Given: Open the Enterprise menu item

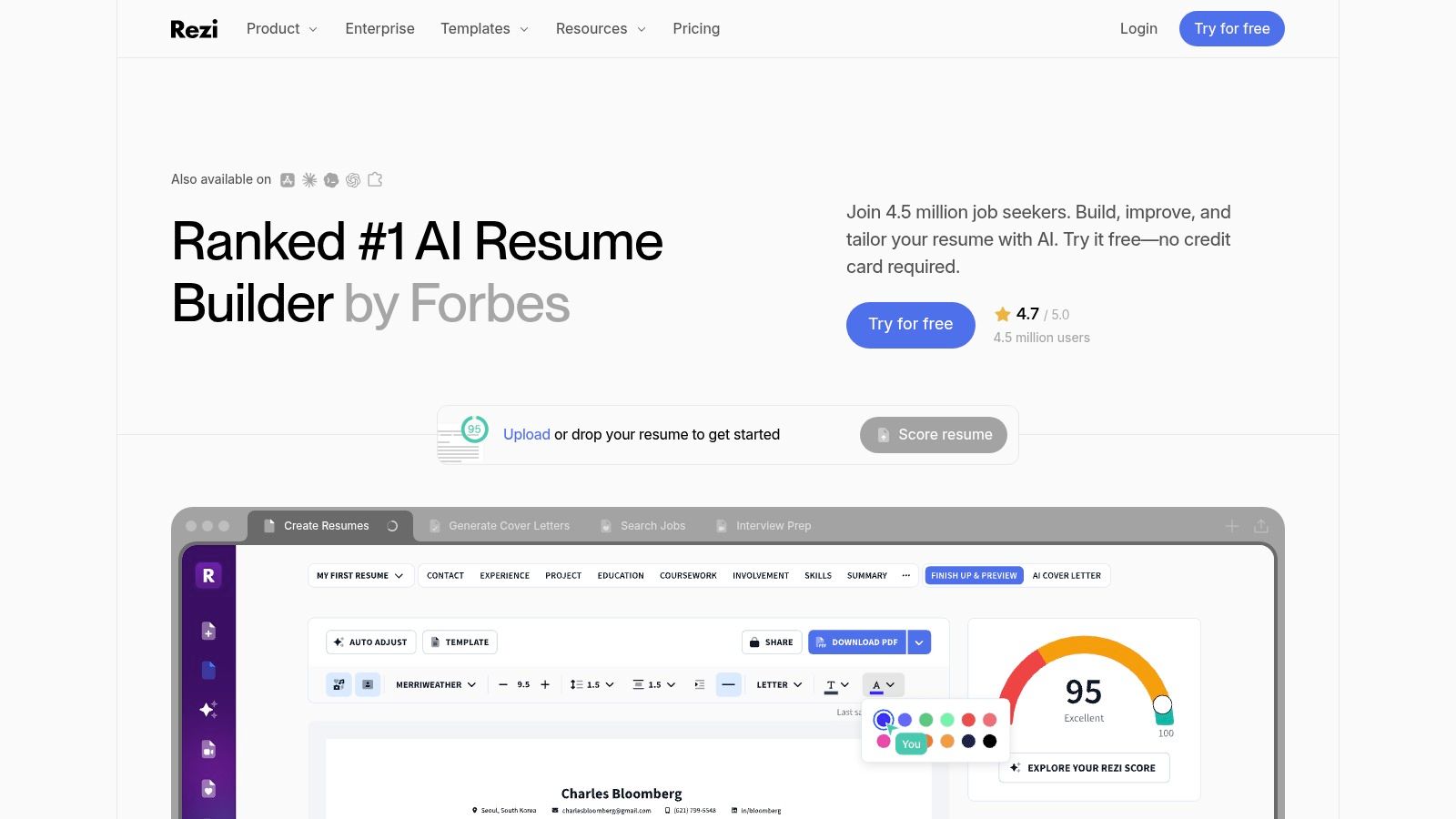Looking at the screenshot, I should click(380, 29).
